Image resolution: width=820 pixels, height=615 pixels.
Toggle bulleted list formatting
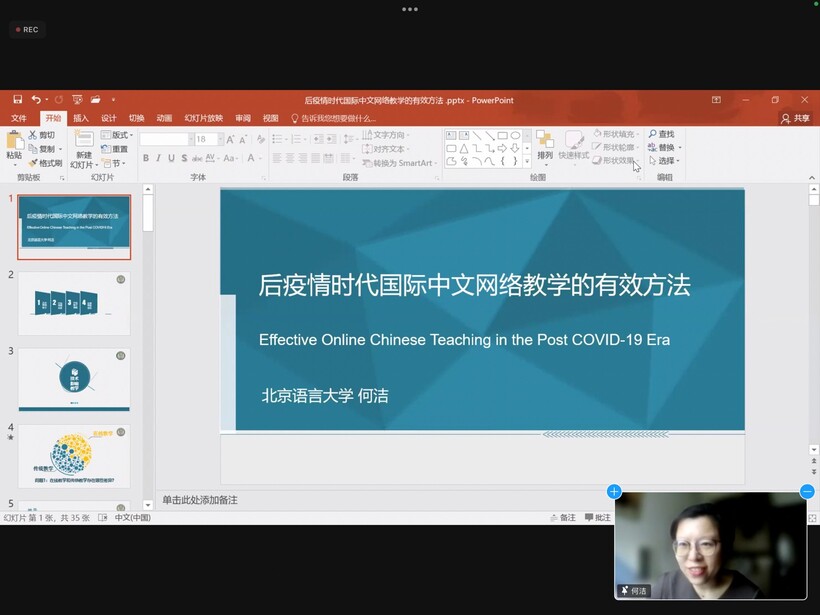(x=279, y=139)
